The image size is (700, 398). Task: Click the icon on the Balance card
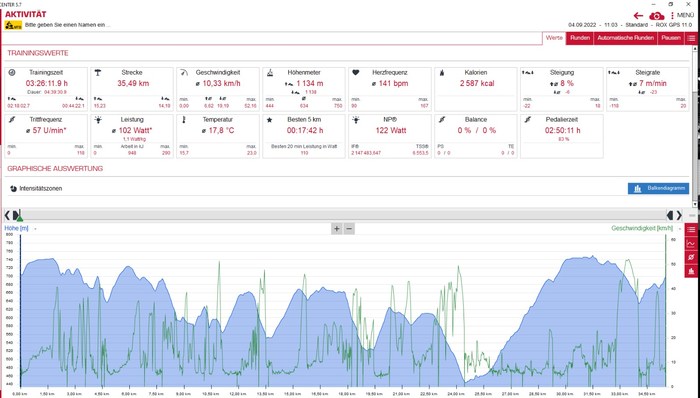[x=442, y=120]
